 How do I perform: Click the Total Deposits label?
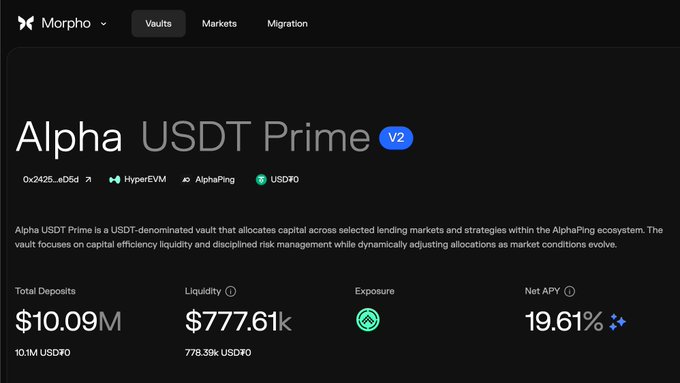click(45, 291)
